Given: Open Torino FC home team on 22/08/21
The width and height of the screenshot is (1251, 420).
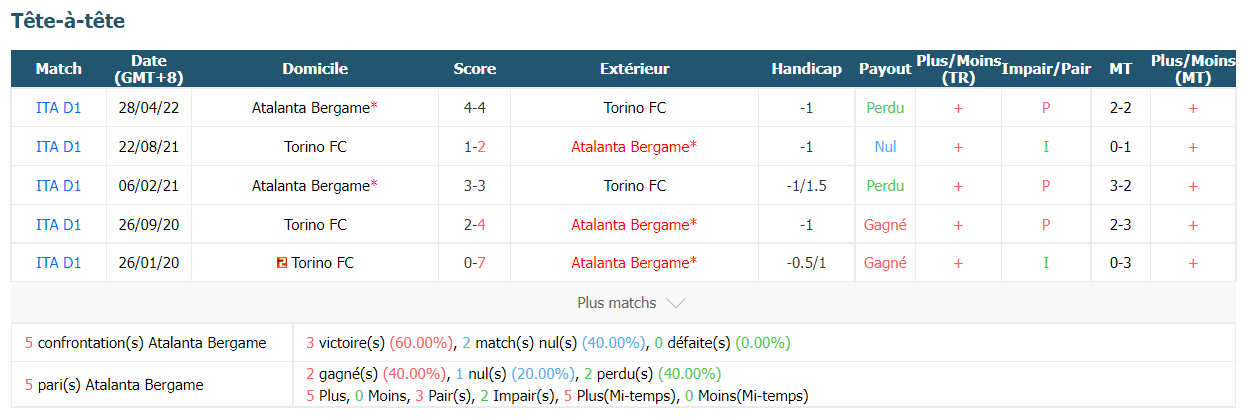Looking at the screenshot, I should click(x=315, y=147).
